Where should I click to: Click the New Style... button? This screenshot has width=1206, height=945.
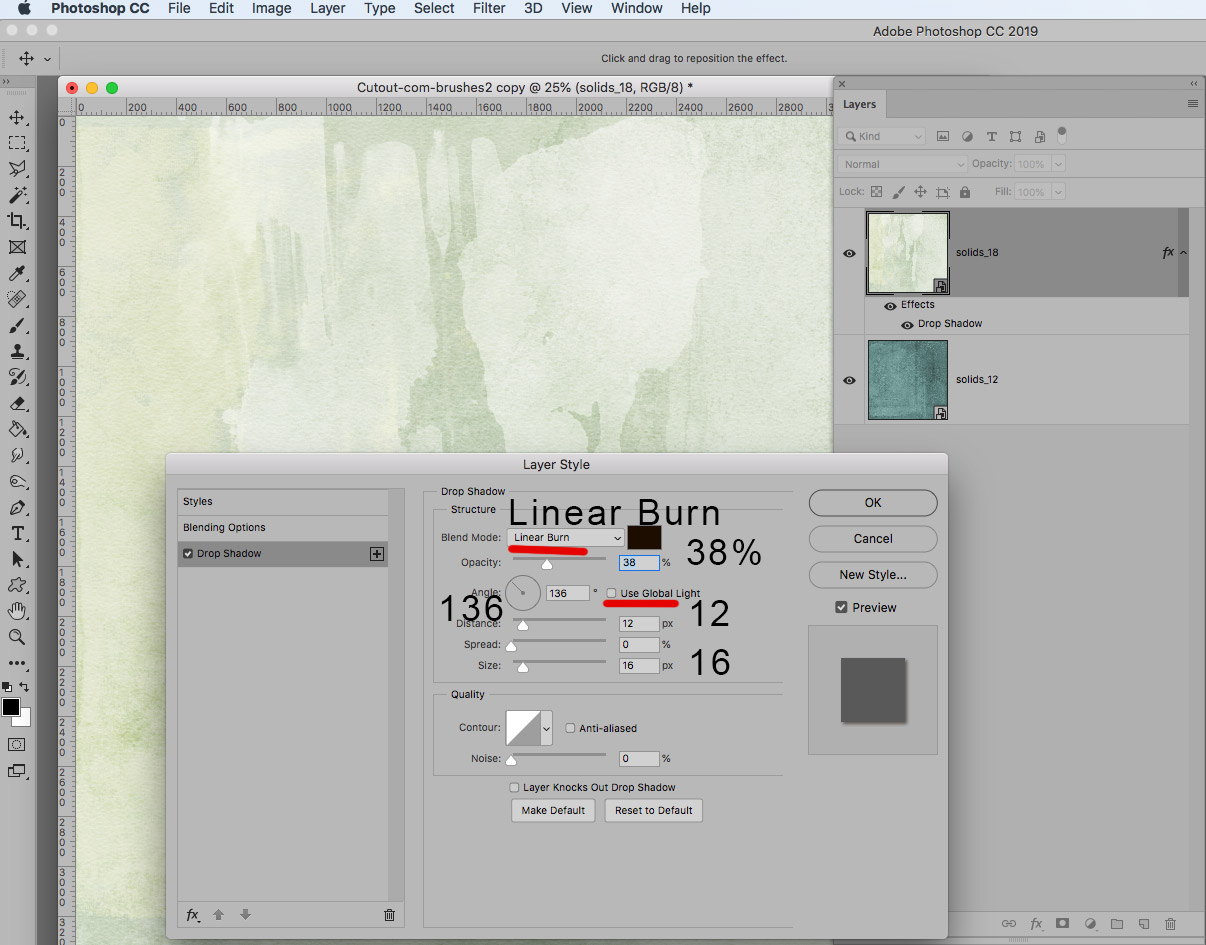click(x=873, y=575)
